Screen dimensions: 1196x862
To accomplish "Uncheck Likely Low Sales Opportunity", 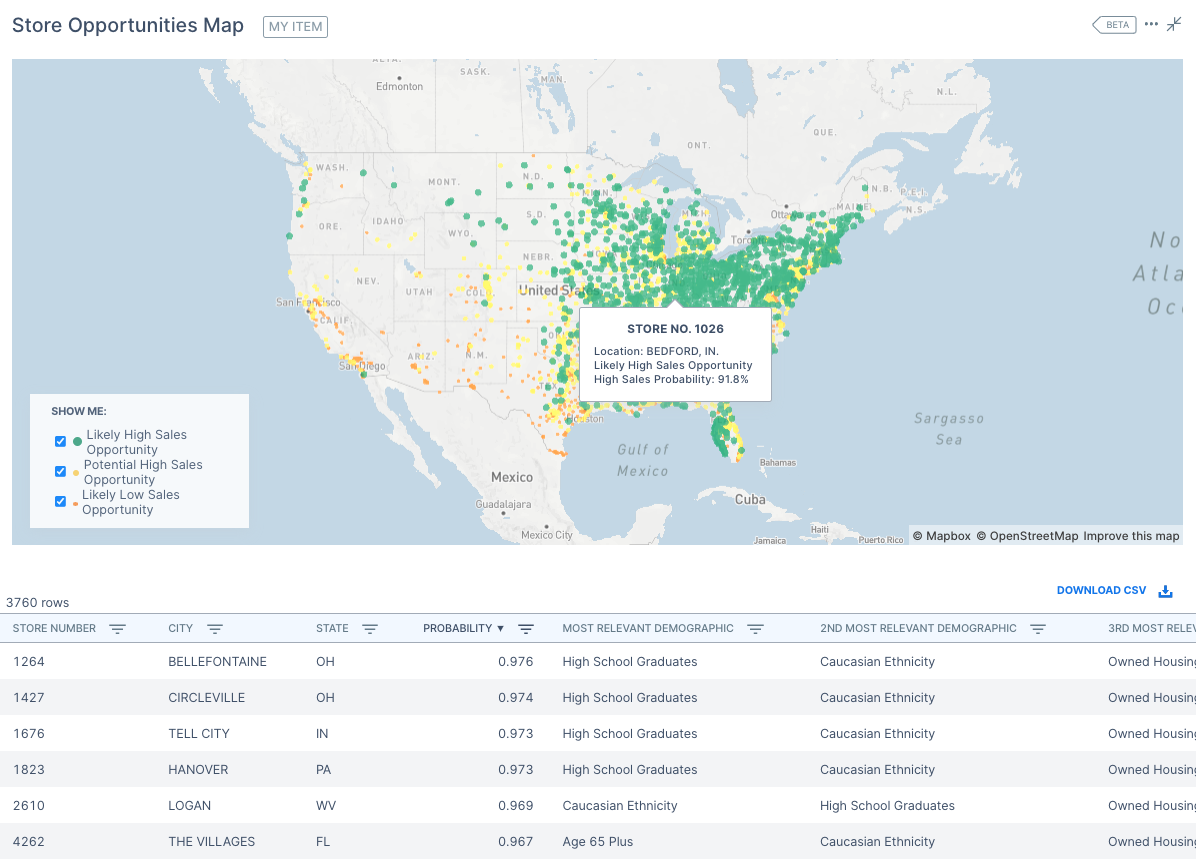I will 60,501.
